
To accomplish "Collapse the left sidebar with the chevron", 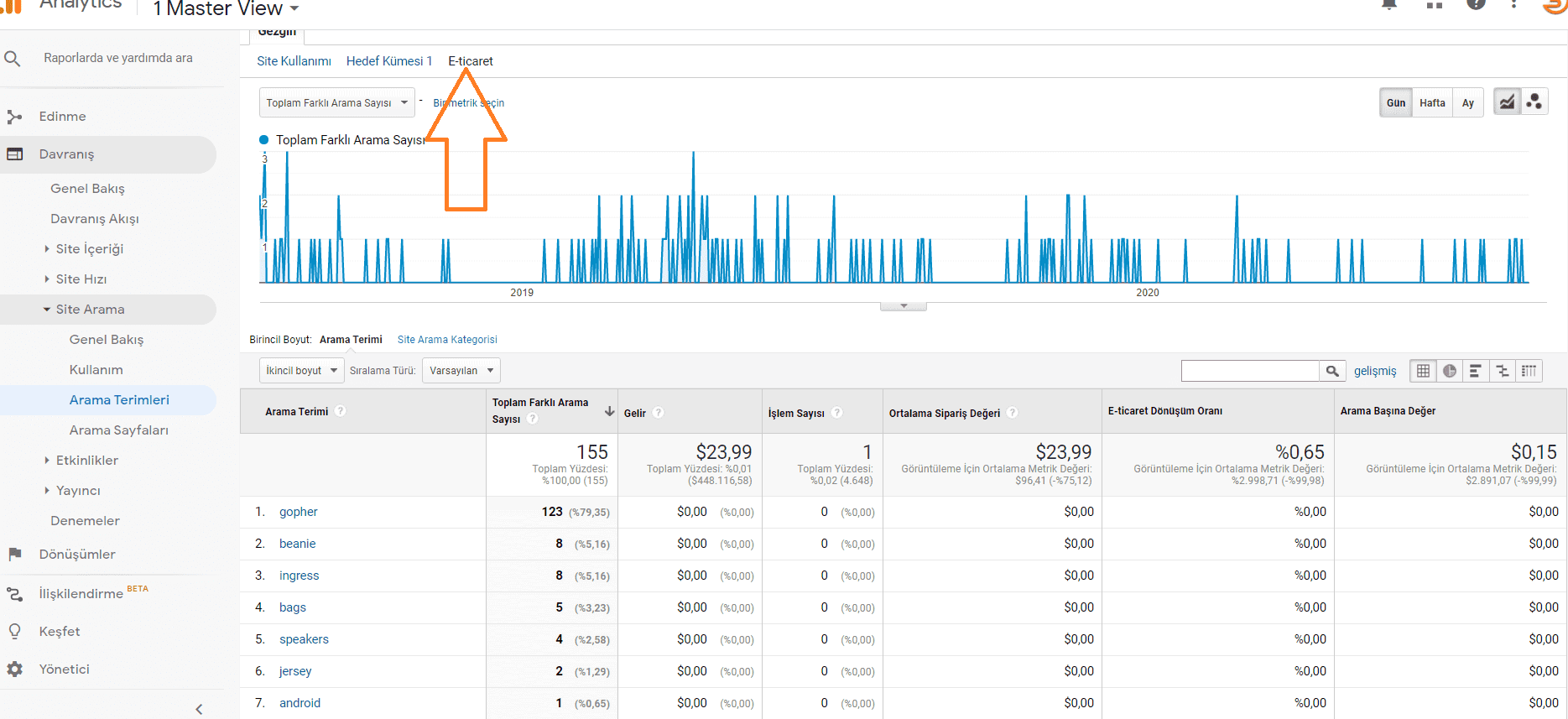I will point(199,709).
